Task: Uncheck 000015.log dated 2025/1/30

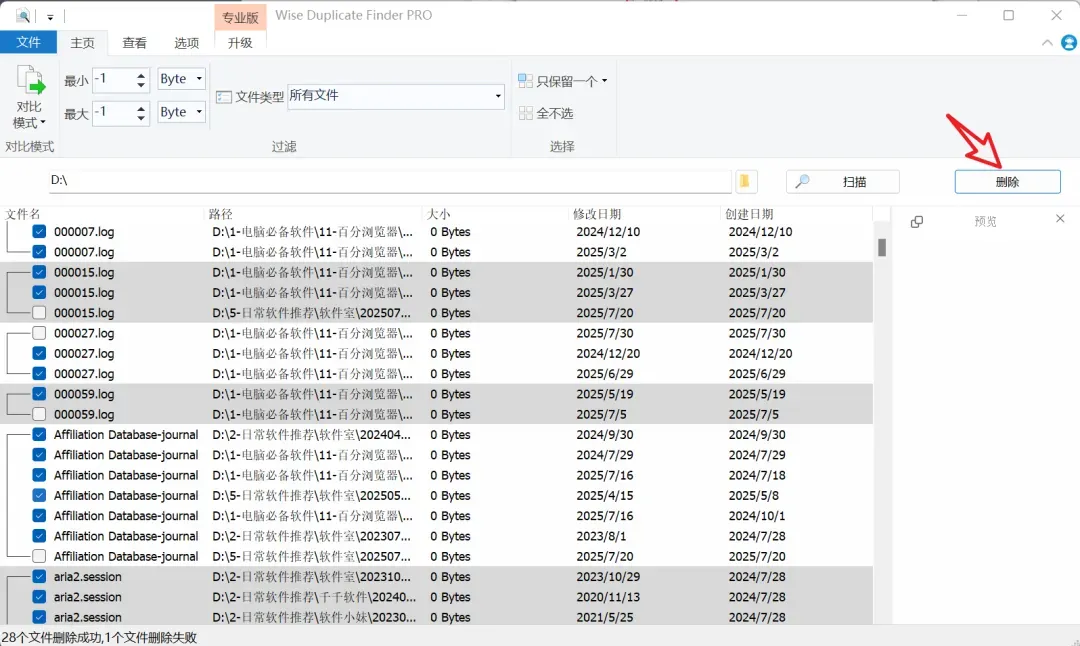Action: click(39, 273)
